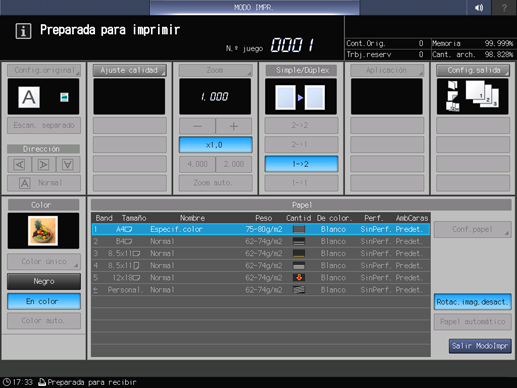Viewport: 517px width, 388px height.
Task: Decrease zoom with the minus button
Action: pos(197,126)
